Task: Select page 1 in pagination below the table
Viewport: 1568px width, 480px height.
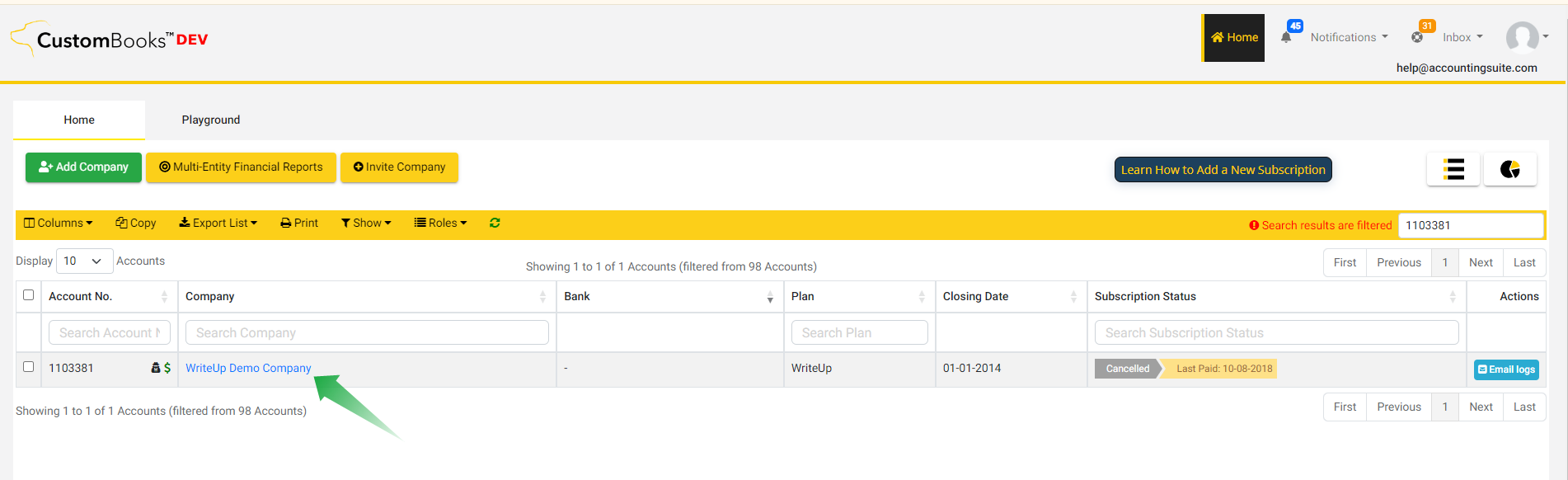Action: [1445, 407]
